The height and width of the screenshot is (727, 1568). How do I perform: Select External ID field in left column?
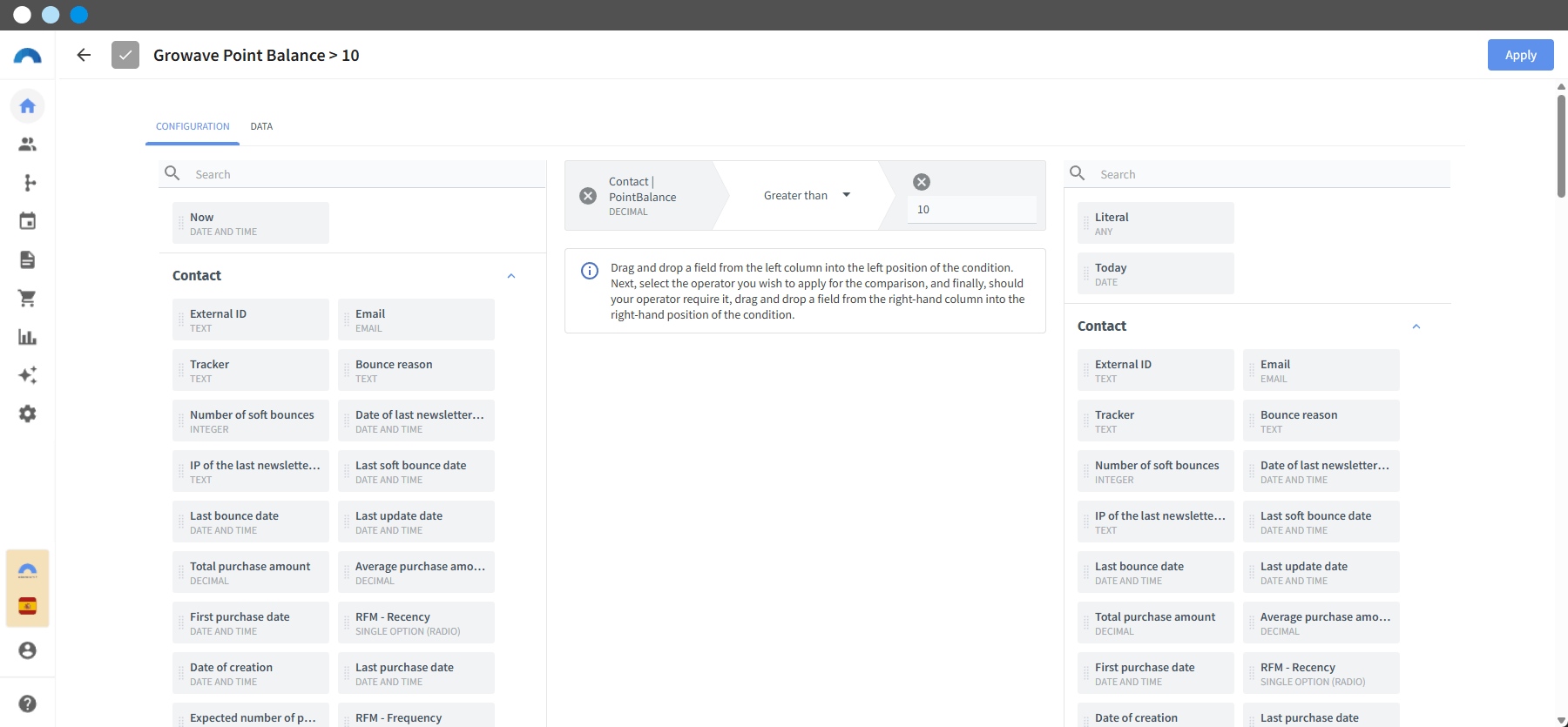pyautogui.click(x=251, y=320)
